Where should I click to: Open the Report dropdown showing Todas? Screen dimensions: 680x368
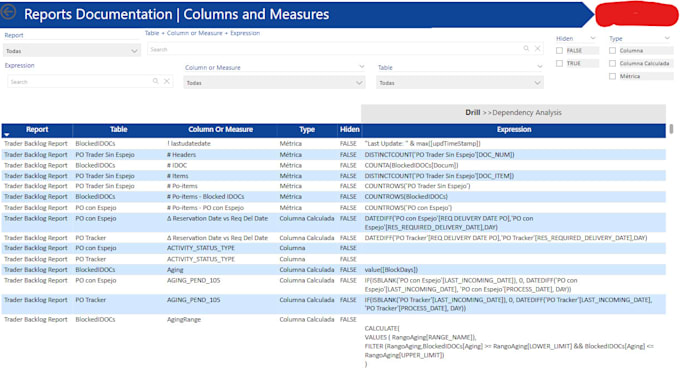(x=72, y=51)
